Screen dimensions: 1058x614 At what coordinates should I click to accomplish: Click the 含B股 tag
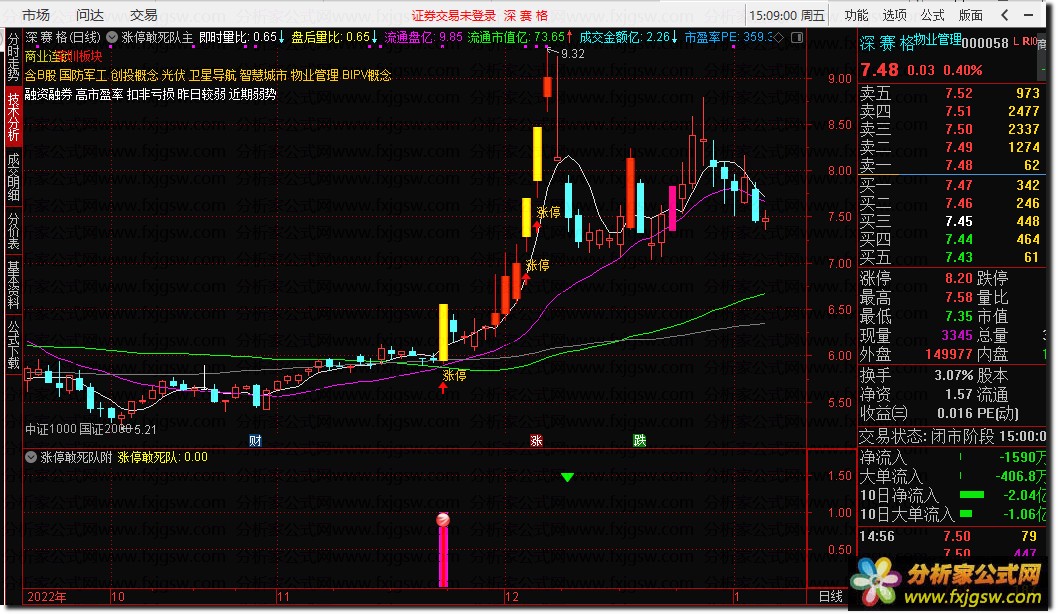pos(40,75)
